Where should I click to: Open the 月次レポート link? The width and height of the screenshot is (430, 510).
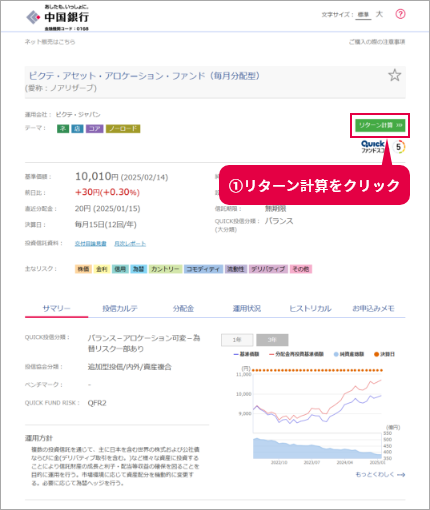click(130, 244)
